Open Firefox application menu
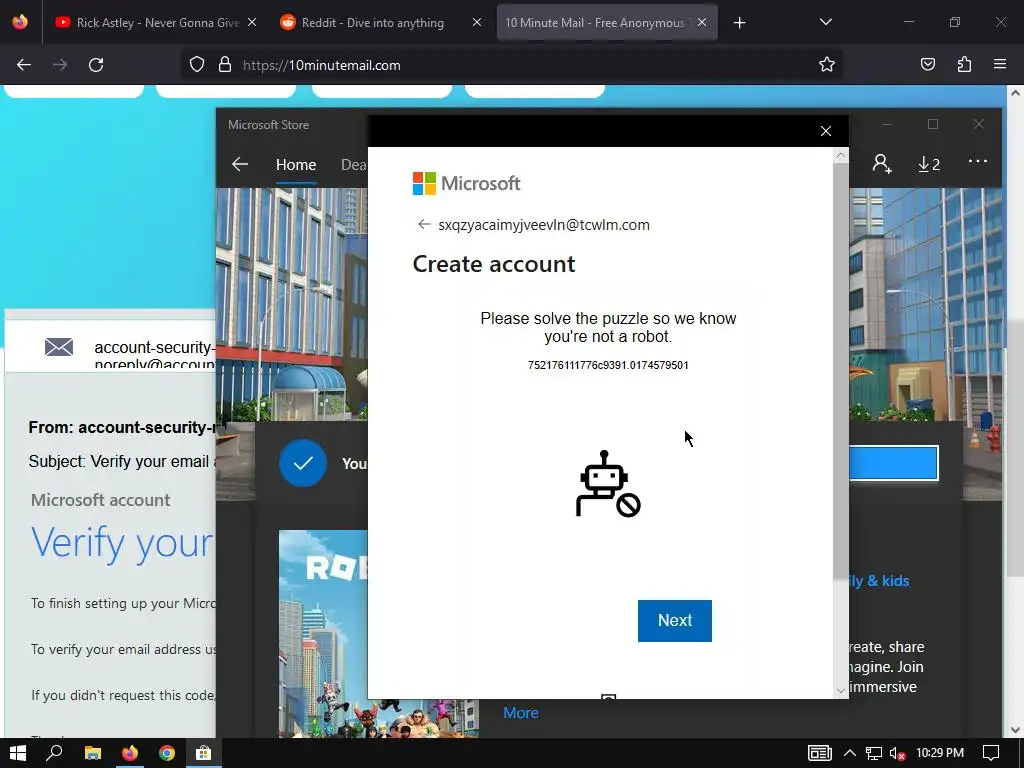Image resolution: width=1024 pixels, height=768 pixels. (x=1000, y=65)
